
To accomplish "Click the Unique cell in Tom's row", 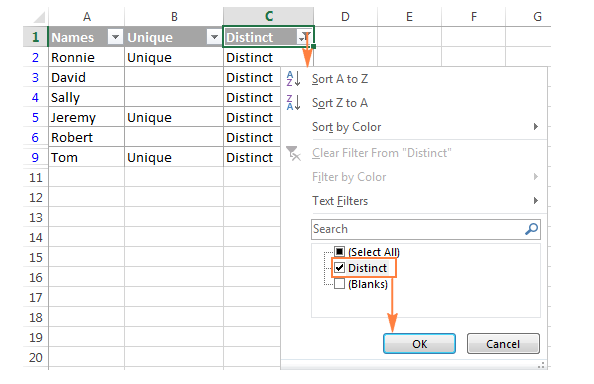I will [174, 157].
